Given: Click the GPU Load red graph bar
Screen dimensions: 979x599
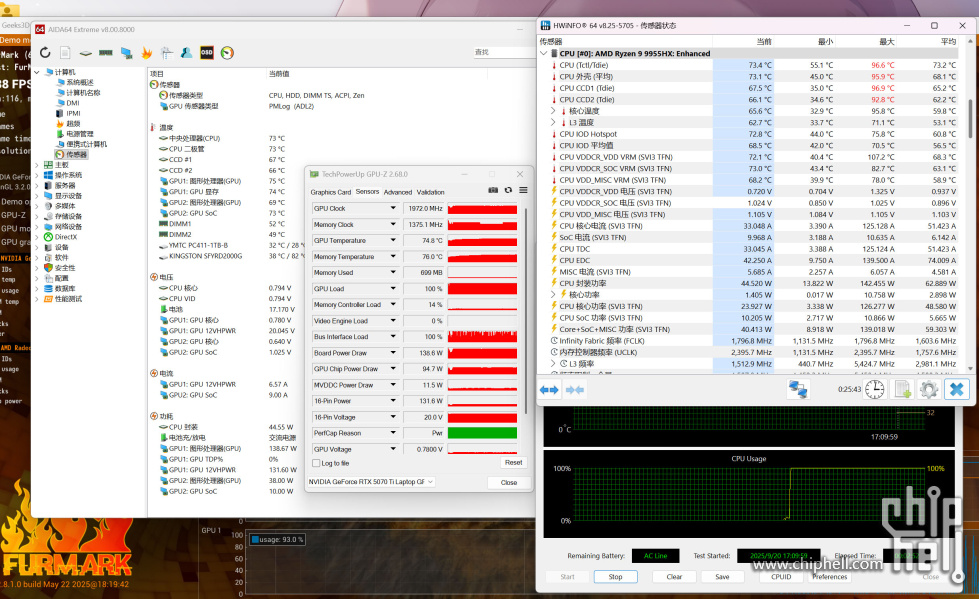Looking at the screenshot, I should (x=482, y=289).
